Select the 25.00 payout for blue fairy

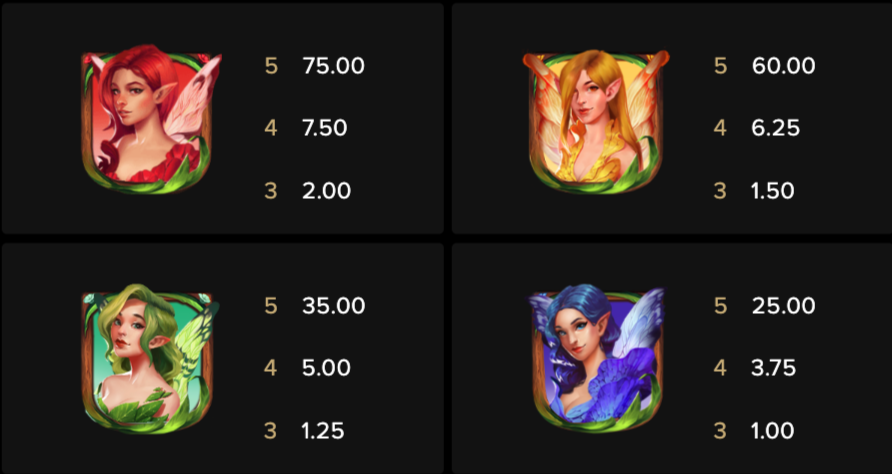coord(783,306)
